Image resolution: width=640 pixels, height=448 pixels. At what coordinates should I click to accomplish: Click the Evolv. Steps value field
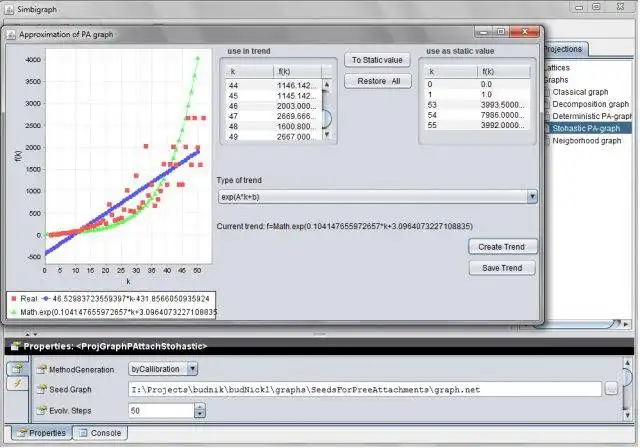tap(161, 410)
